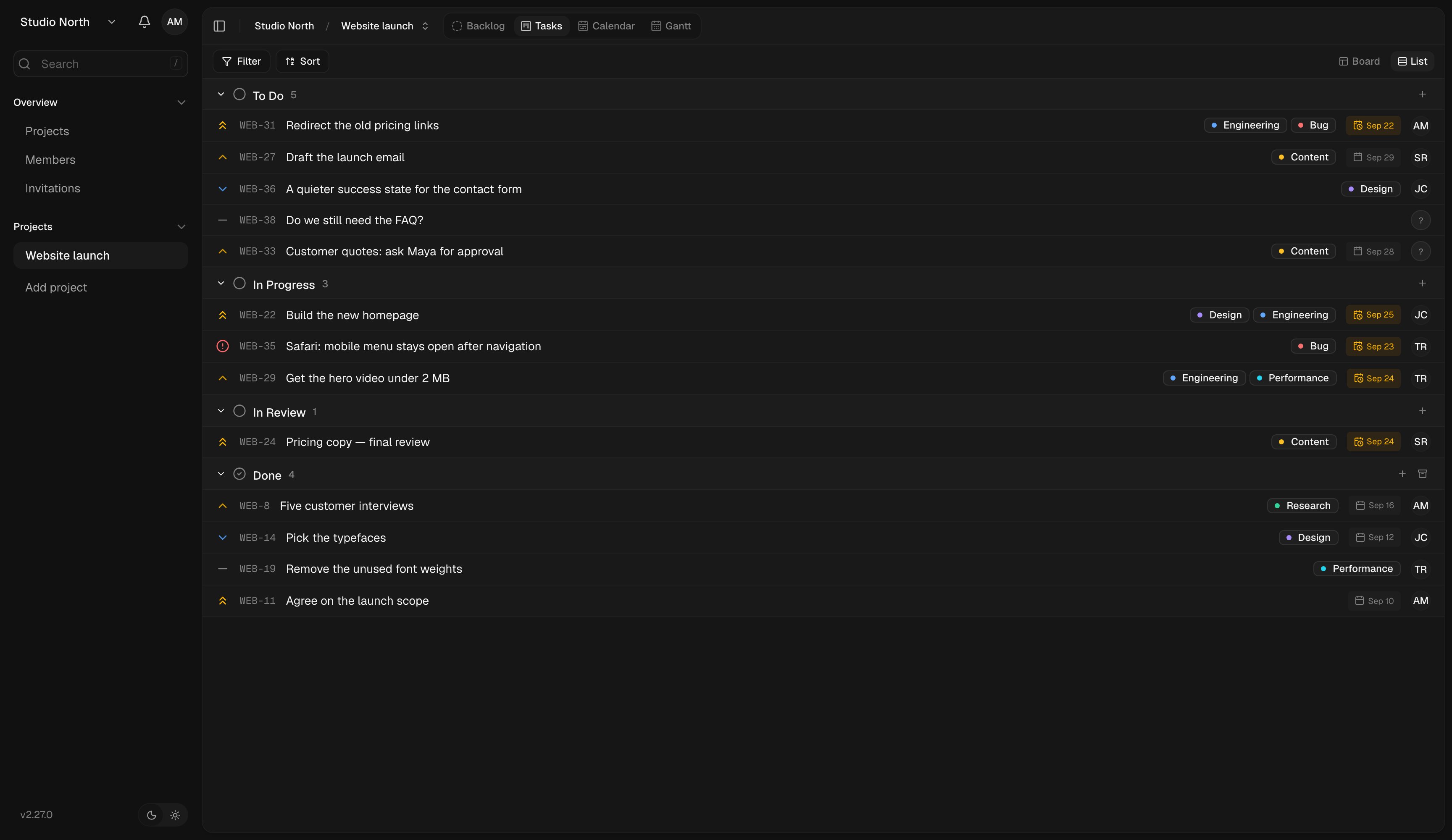Switch to light mode sun icon
This screenshot has height=840, width=1452.
click(x=175, y=815)
